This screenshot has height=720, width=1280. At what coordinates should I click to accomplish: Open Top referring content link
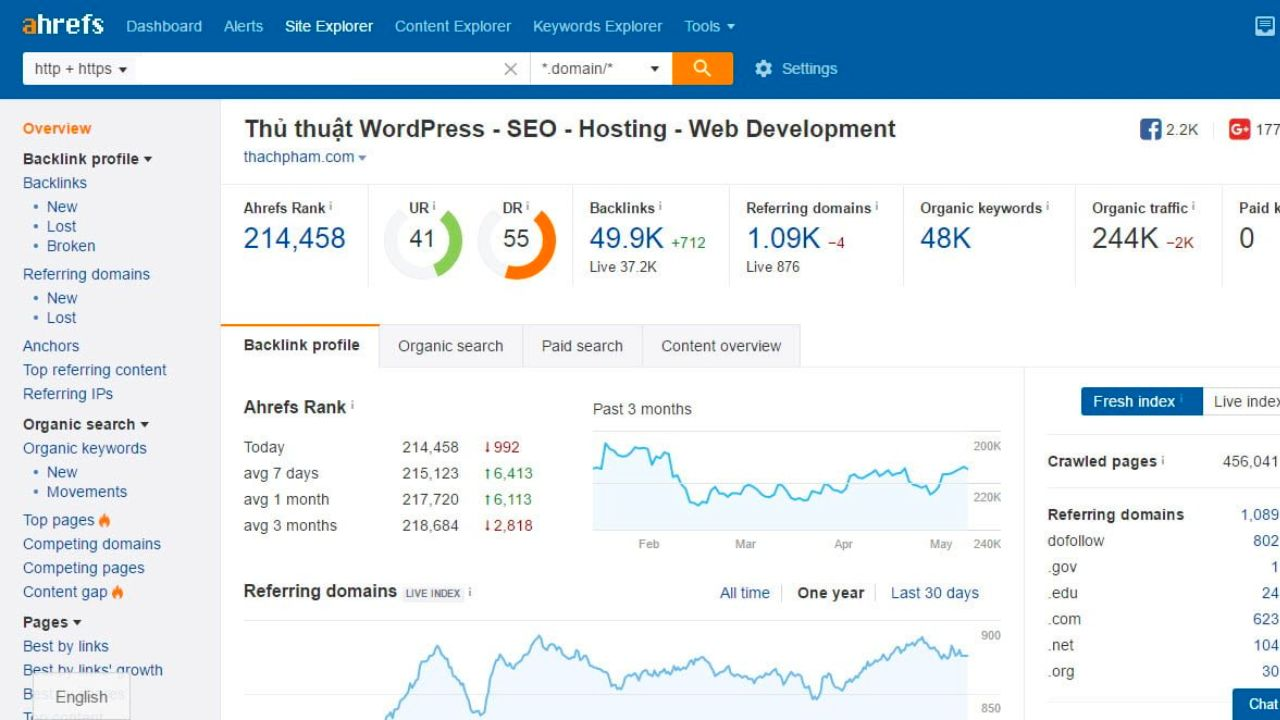95,370
